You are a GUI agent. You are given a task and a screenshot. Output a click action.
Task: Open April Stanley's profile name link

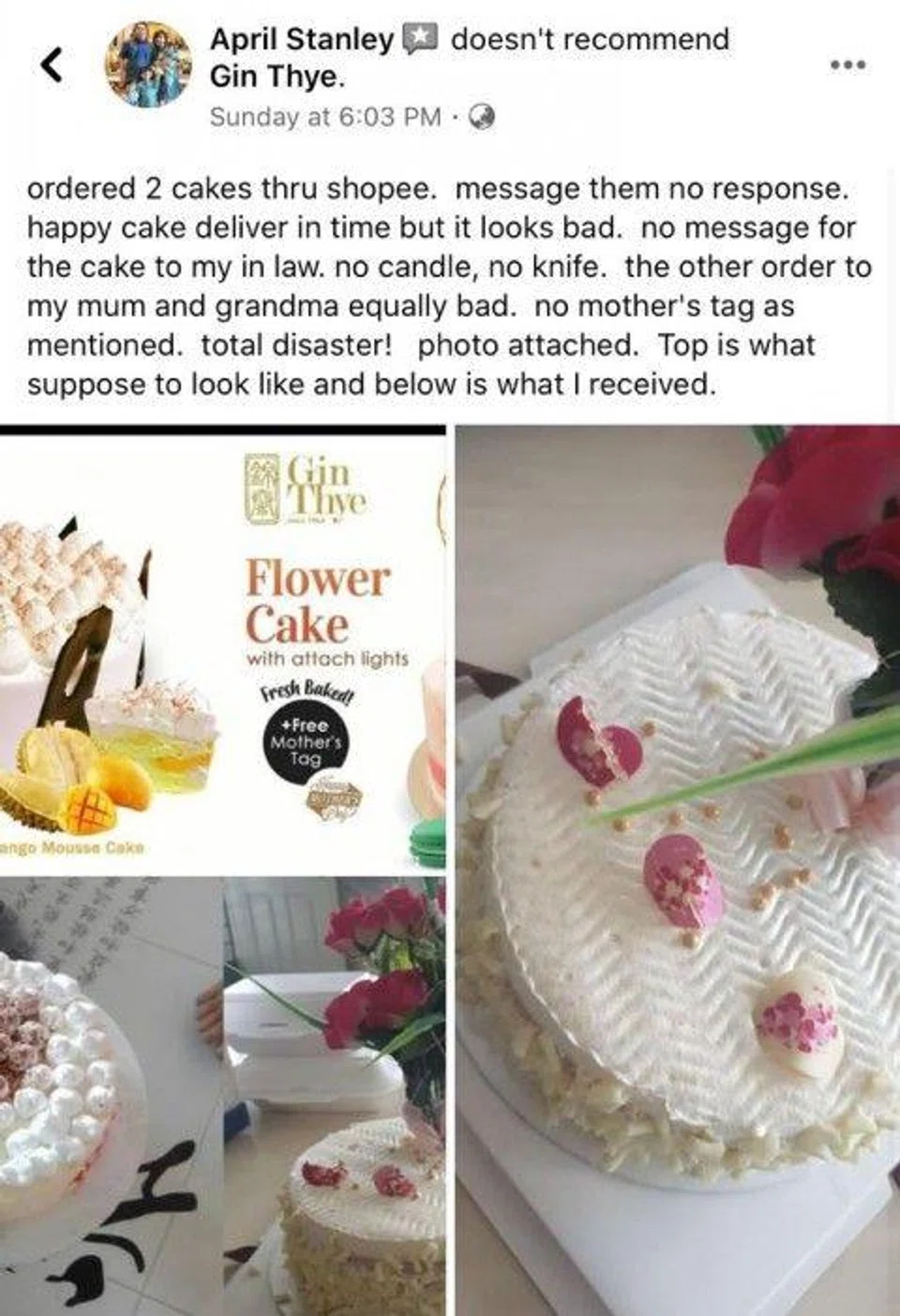[x=301, y=39]
